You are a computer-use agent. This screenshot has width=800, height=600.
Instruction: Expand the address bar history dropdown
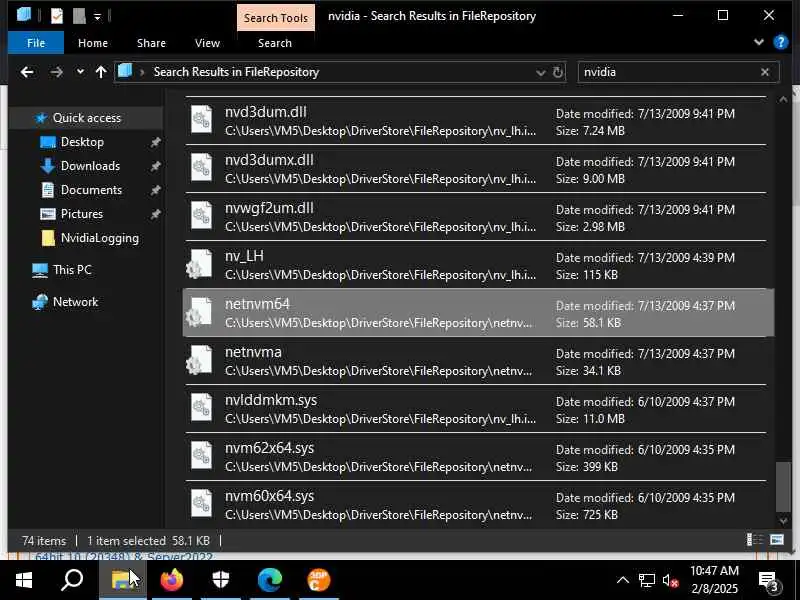[x=540, y=72]
